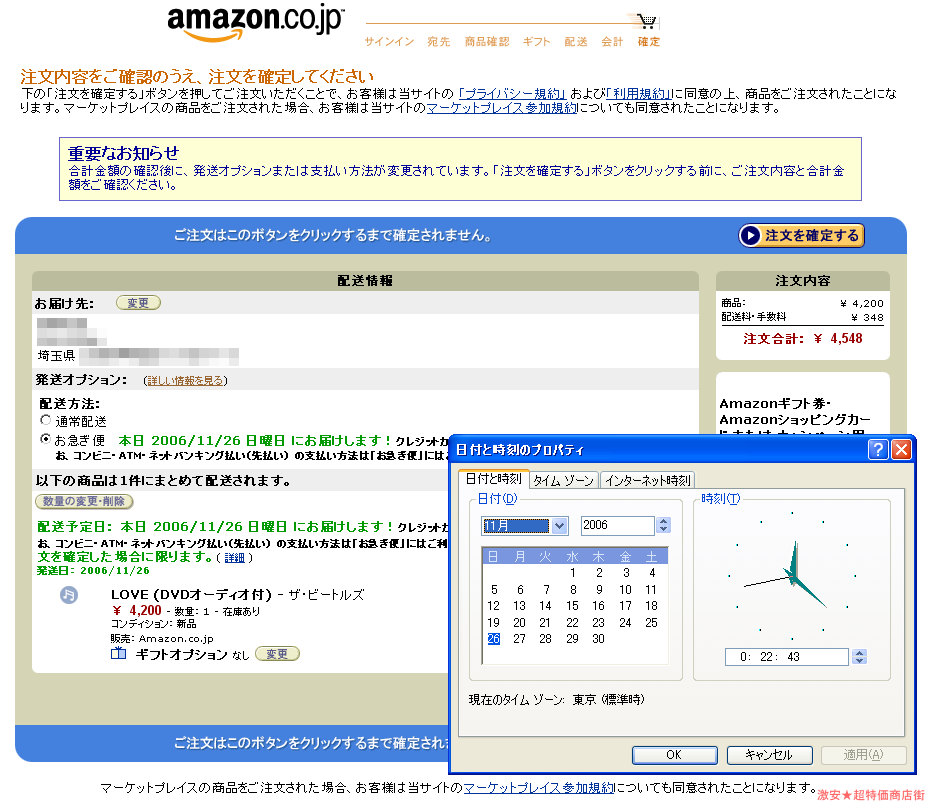Click the year field showing 2006
The height and width of the screenshot is (805, 928).
pos(617,525)
